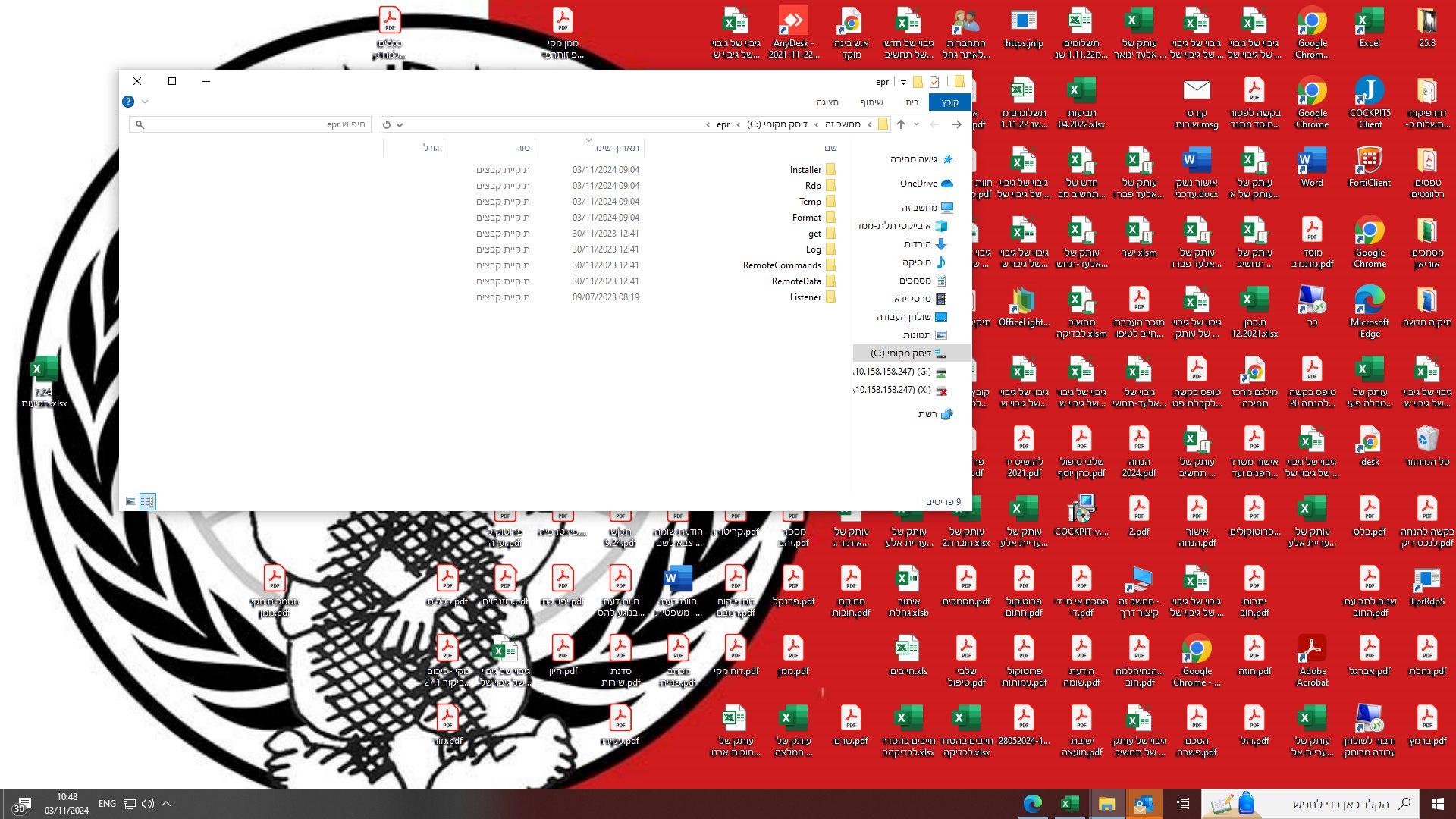Open the https.jnlp desktop file

(x=1024, y=29)
